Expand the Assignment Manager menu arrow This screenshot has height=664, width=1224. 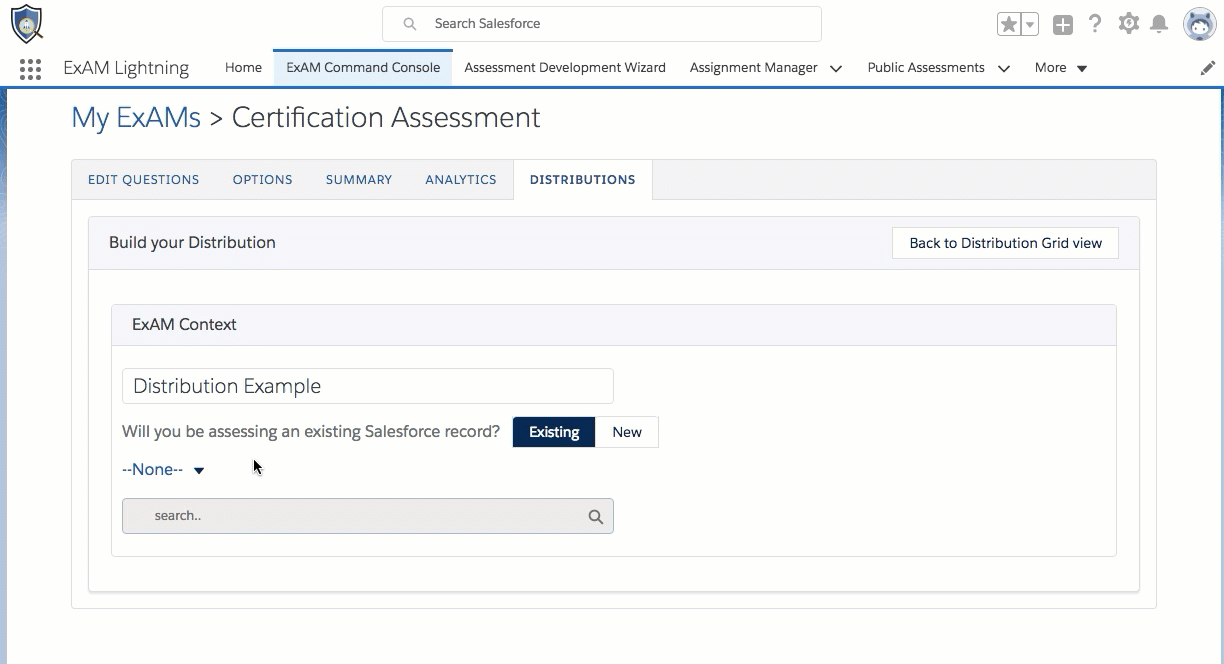coord(836,68)
